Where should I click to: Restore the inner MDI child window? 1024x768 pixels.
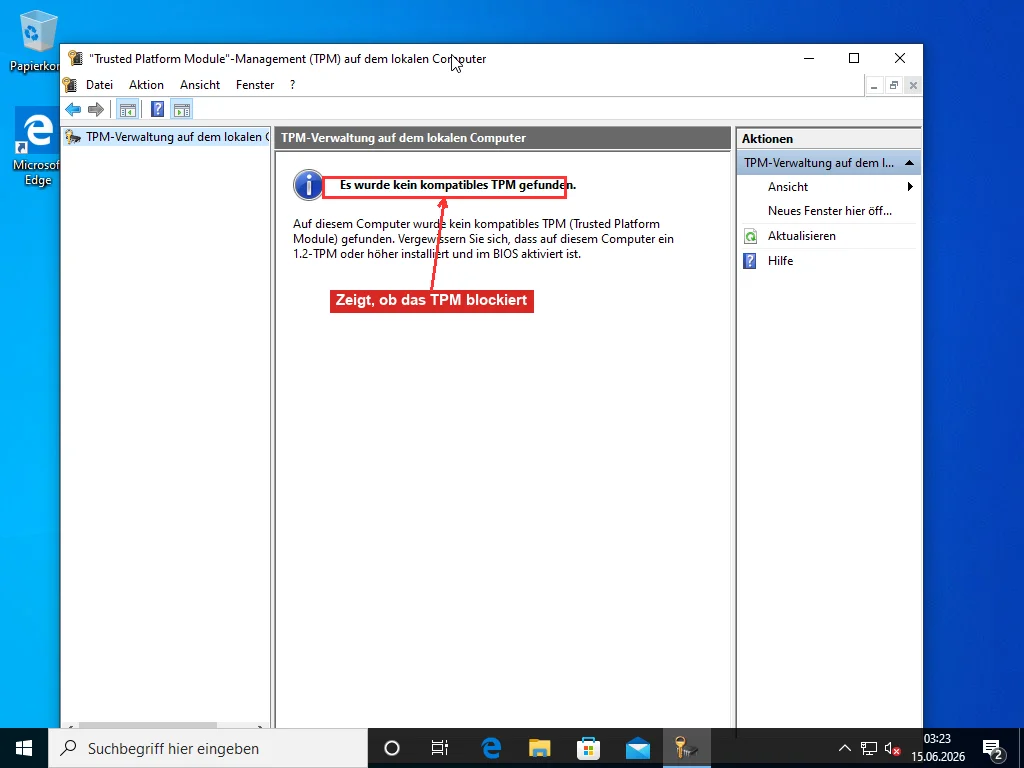coord(893,86)
